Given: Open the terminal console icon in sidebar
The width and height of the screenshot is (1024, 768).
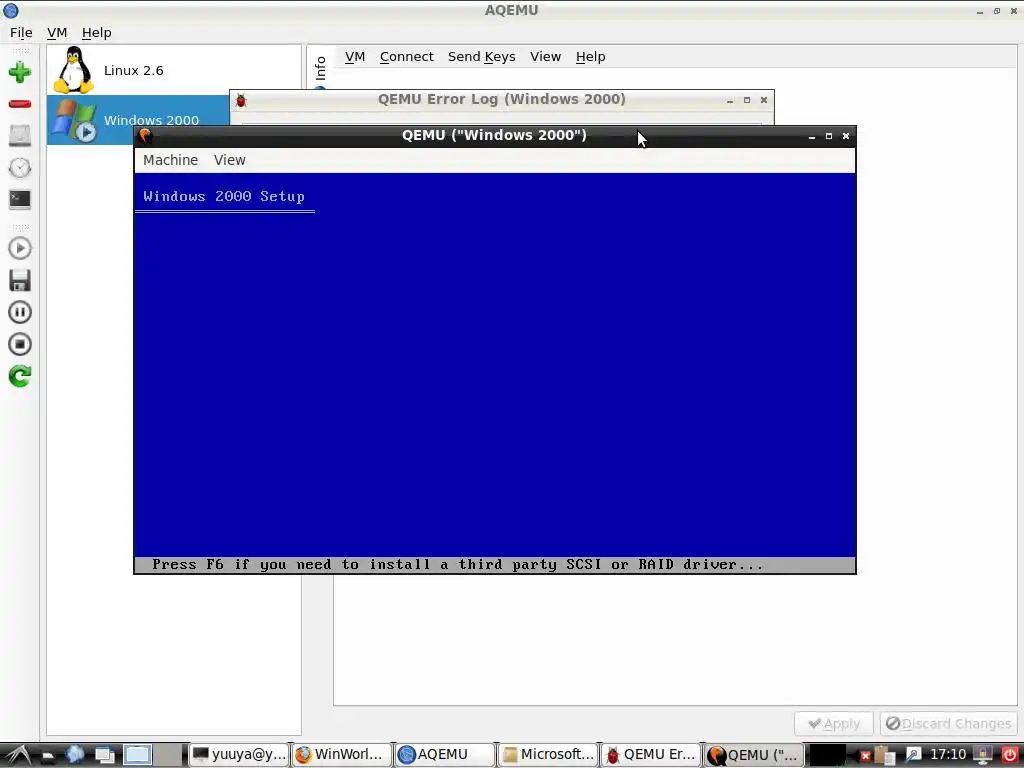Looking at the screenshot, I should tap(20, 199).
